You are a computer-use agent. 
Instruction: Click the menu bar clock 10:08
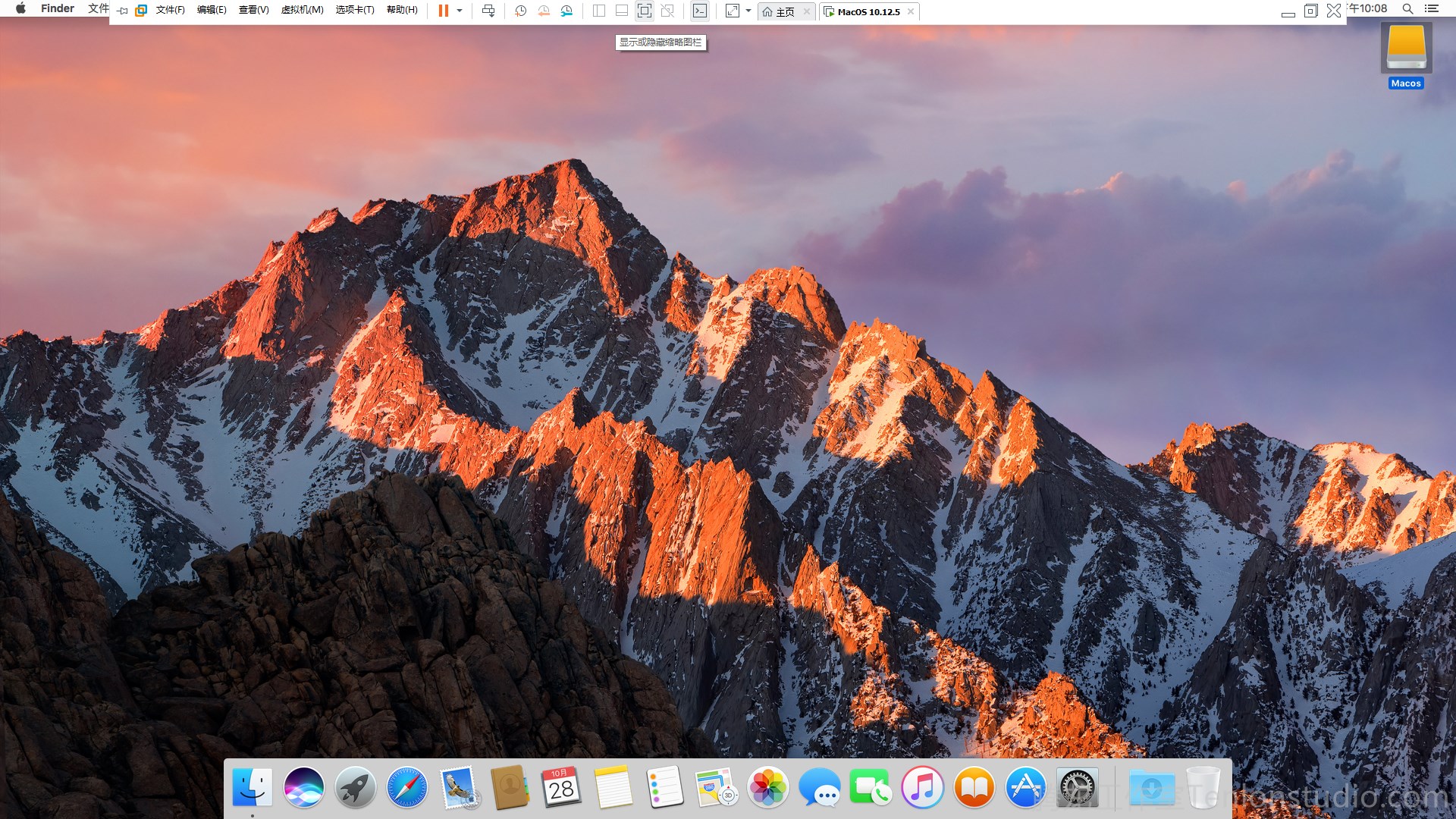point(1368,8)
